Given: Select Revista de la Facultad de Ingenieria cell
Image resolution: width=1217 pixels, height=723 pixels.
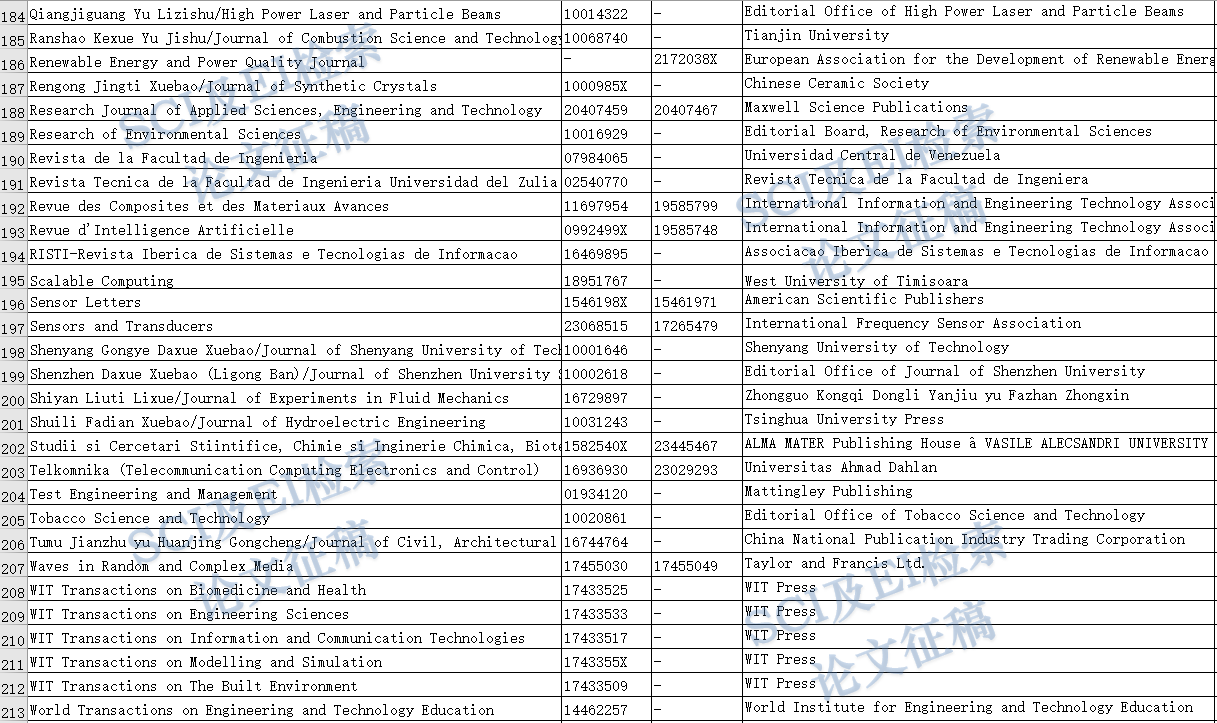Looking at the screenshot, I should (173, 158).
